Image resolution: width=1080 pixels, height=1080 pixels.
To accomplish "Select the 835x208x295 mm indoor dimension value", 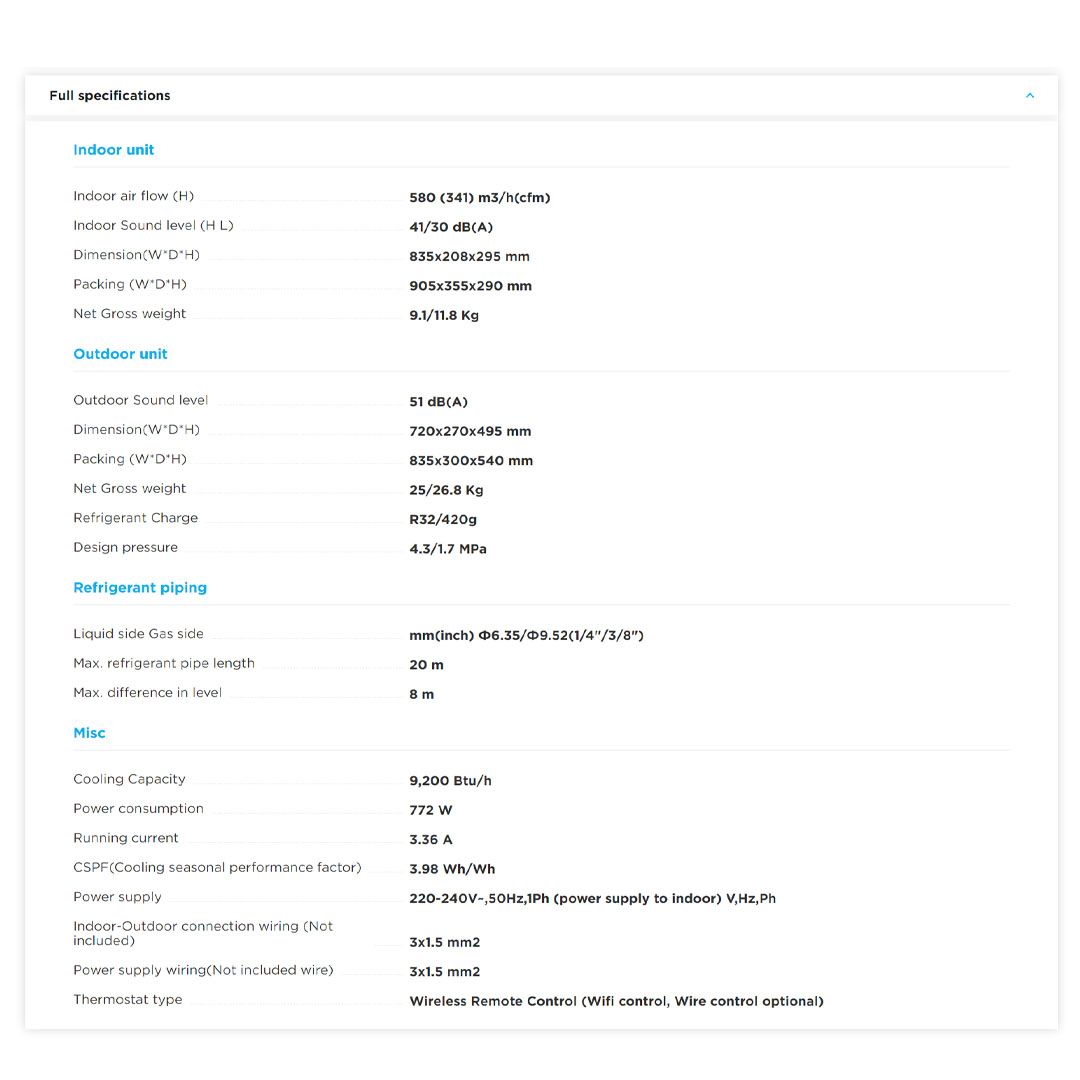I will (469, 256).
